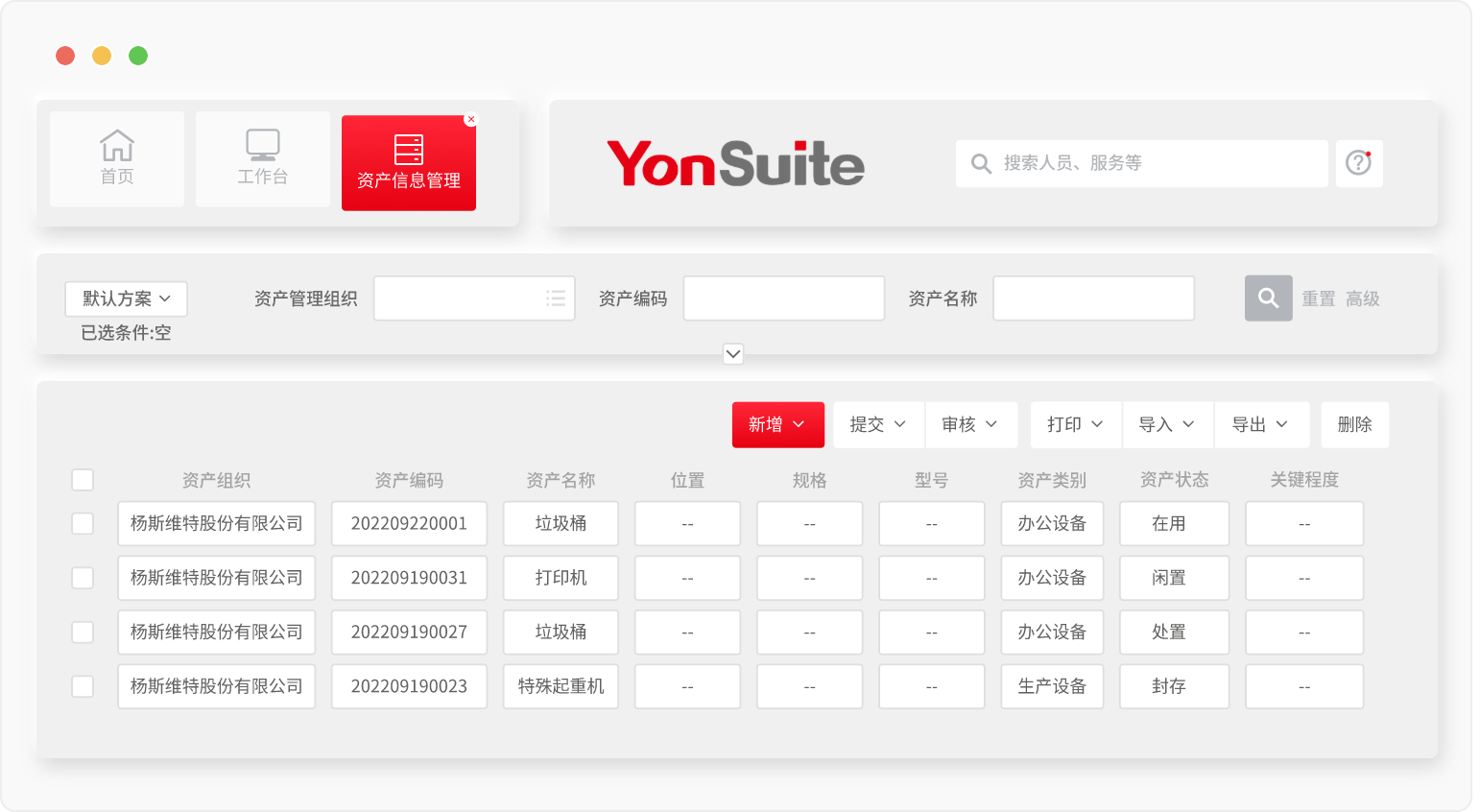Open the 审核 dropdown menu
This screenshot has height=812, width=1480.
[969, 424]
